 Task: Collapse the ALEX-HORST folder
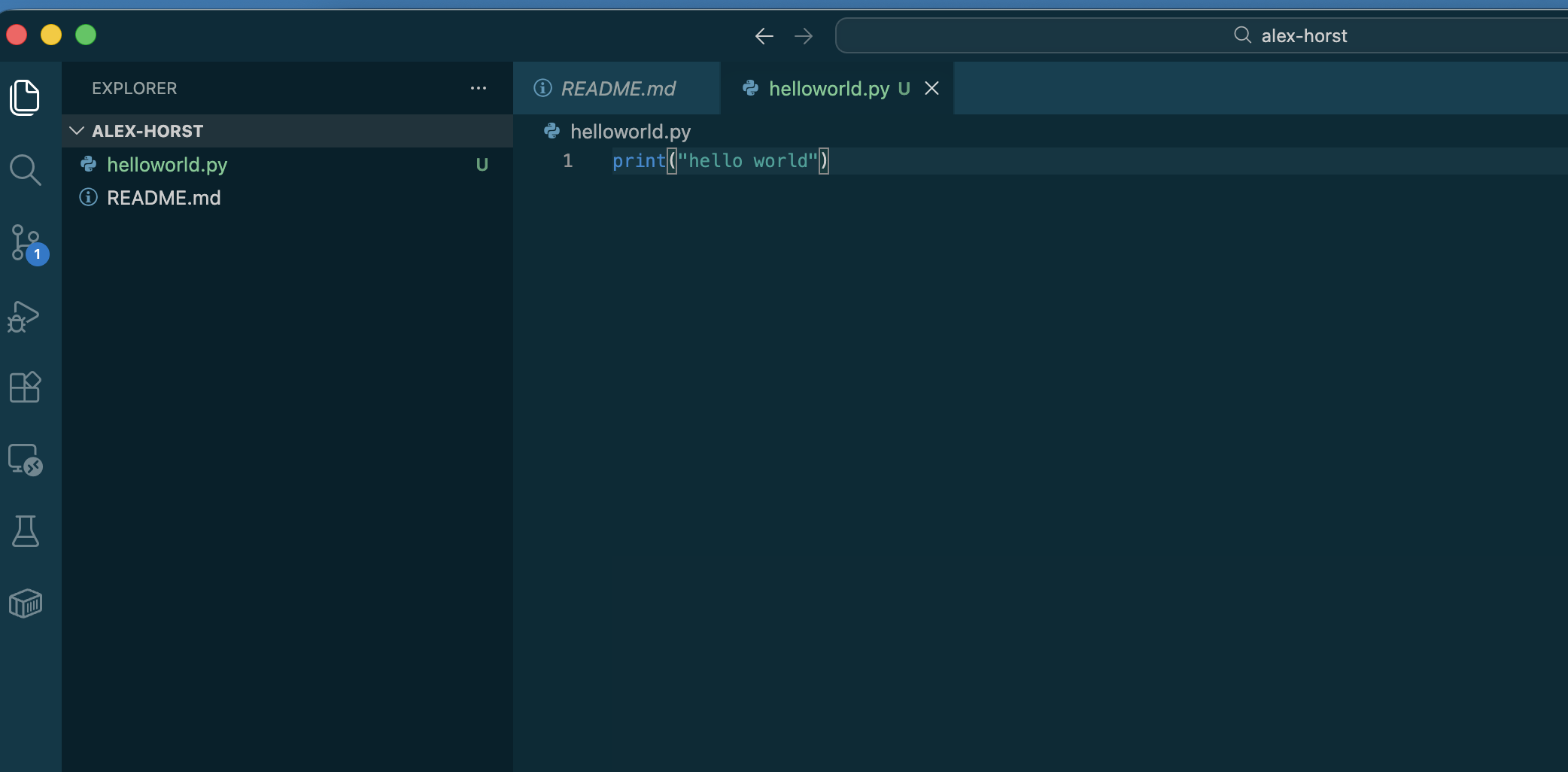tap(76, 129)
